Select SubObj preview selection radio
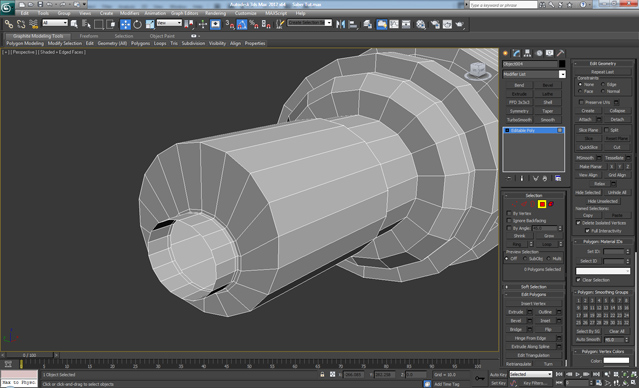 click(524, 258)
